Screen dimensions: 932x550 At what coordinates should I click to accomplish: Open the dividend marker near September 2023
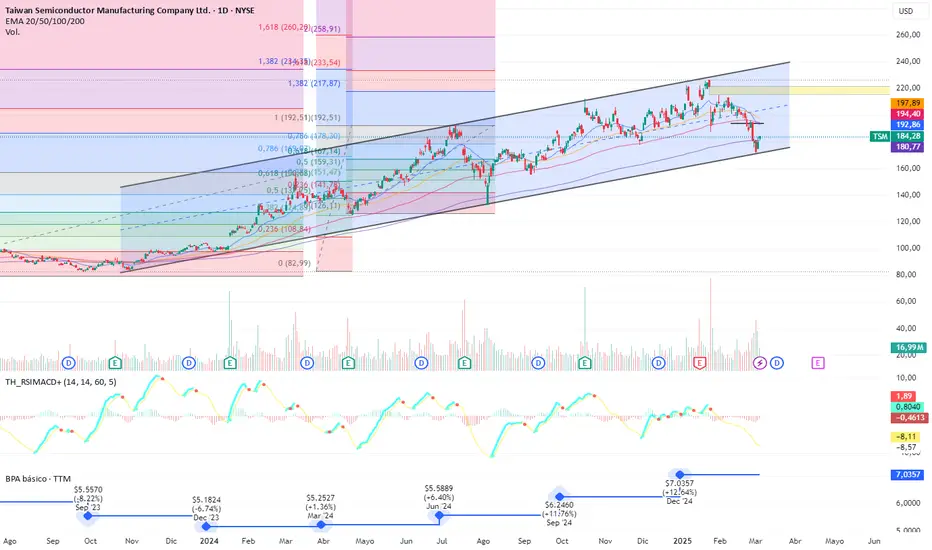click(69, 363)
